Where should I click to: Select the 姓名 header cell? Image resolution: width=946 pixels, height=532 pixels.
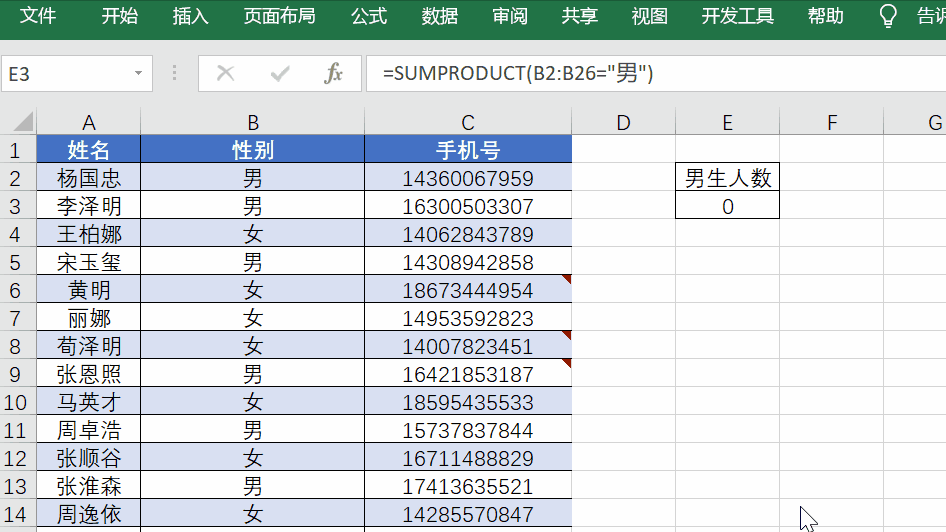click(x=89, y=150)
